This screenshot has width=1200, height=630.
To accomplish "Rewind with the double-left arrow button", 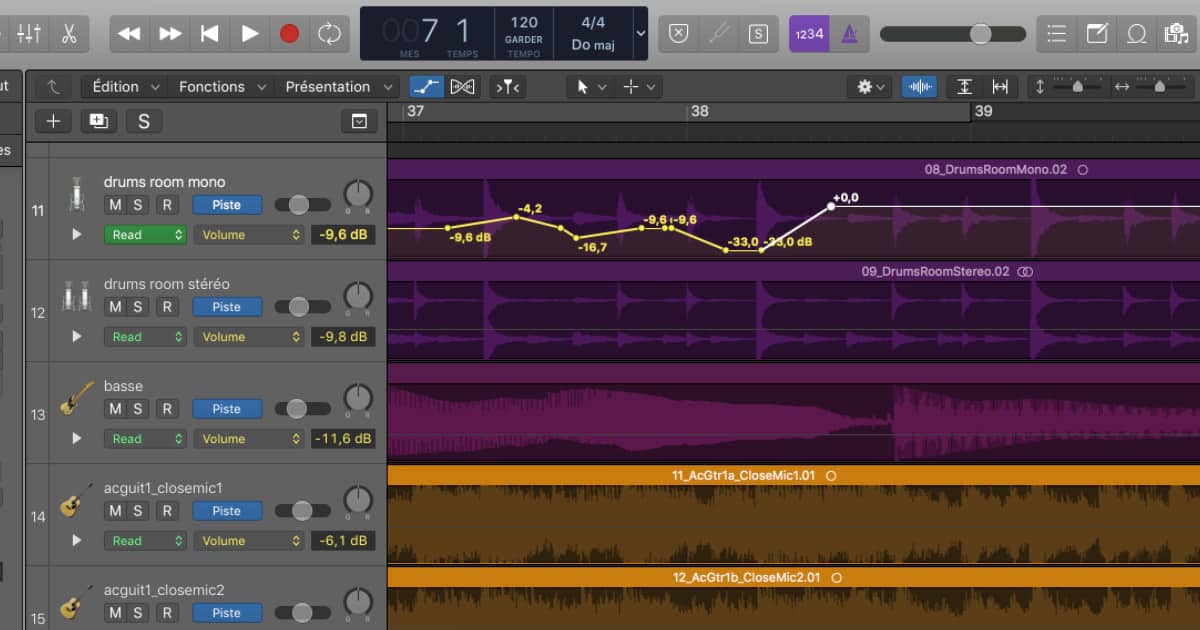I will (129, 34).
